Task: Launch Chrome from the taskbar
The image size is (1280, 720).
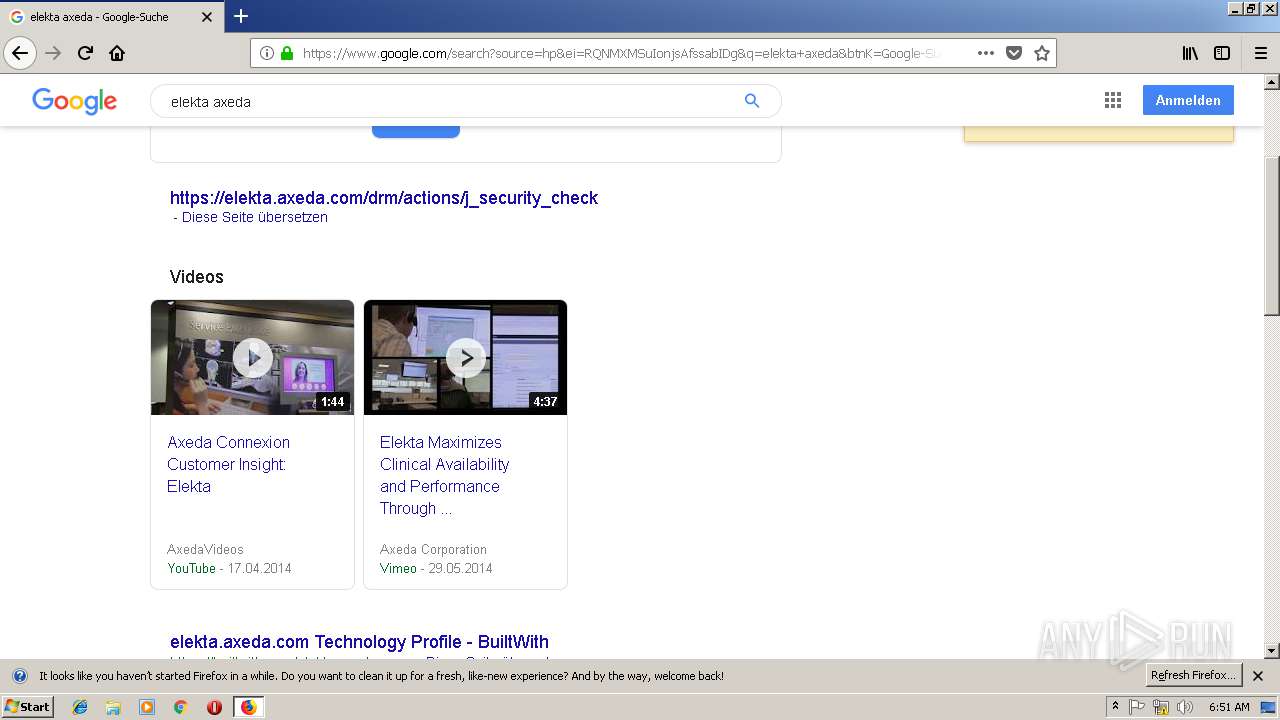Action: (180, 707)
